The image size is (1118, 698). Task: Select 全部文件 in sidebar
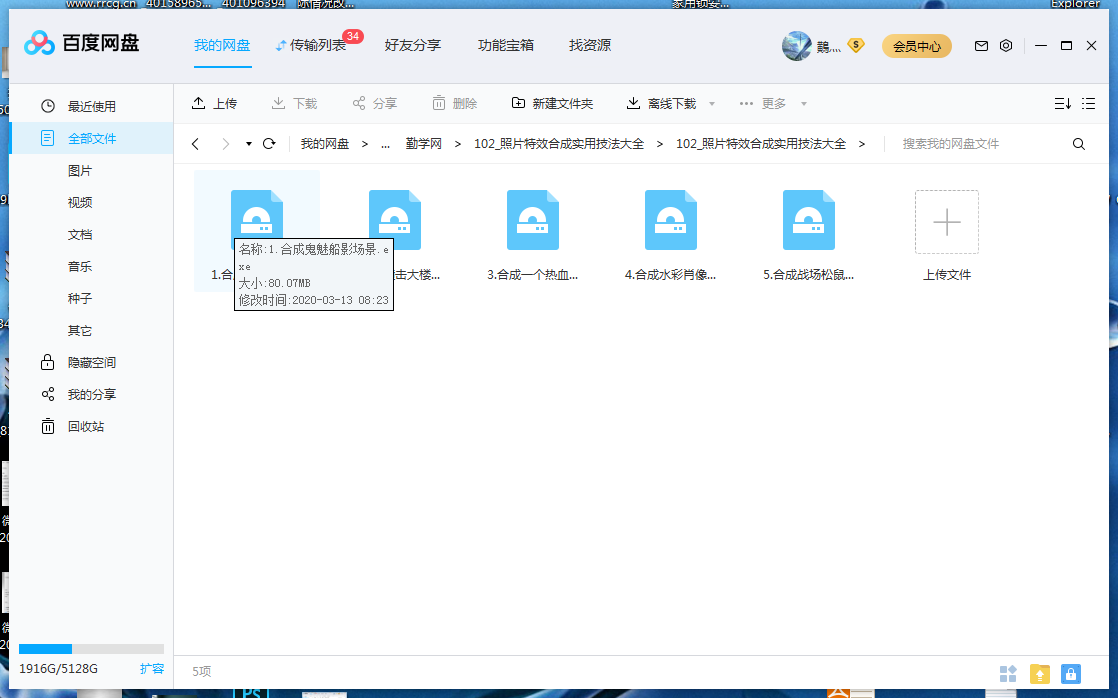pyautogui.click(x=91, y=138)
